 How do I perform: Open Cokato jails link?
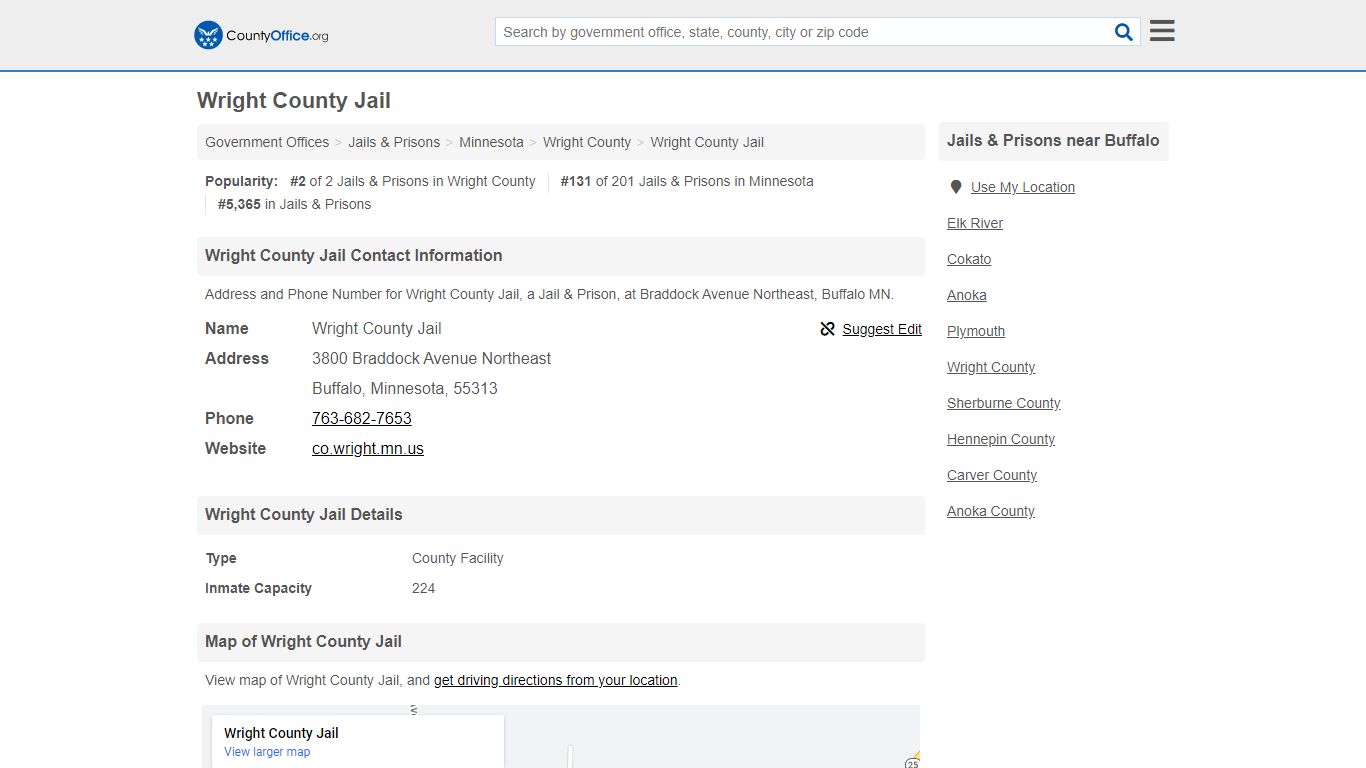(969, 259)
